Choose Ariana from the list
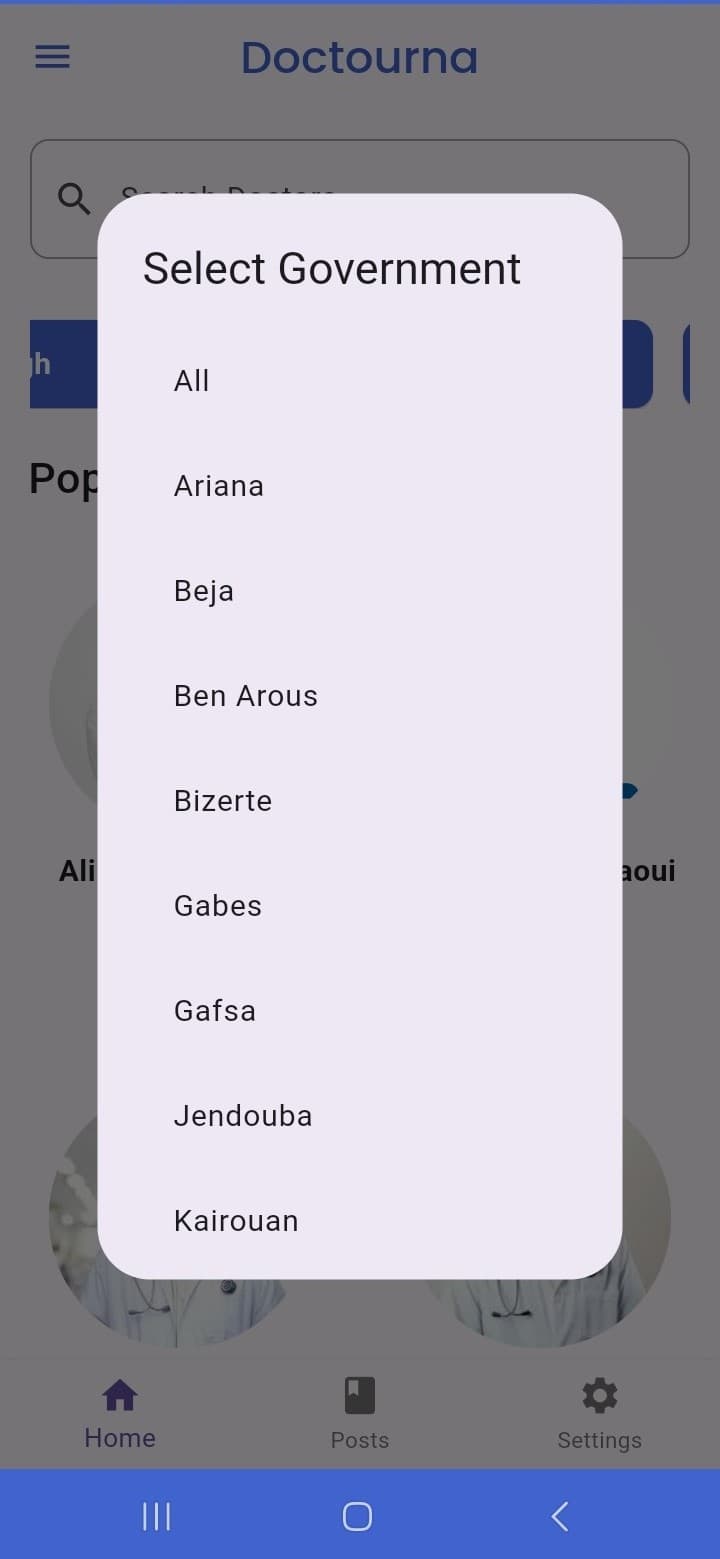 360,486
